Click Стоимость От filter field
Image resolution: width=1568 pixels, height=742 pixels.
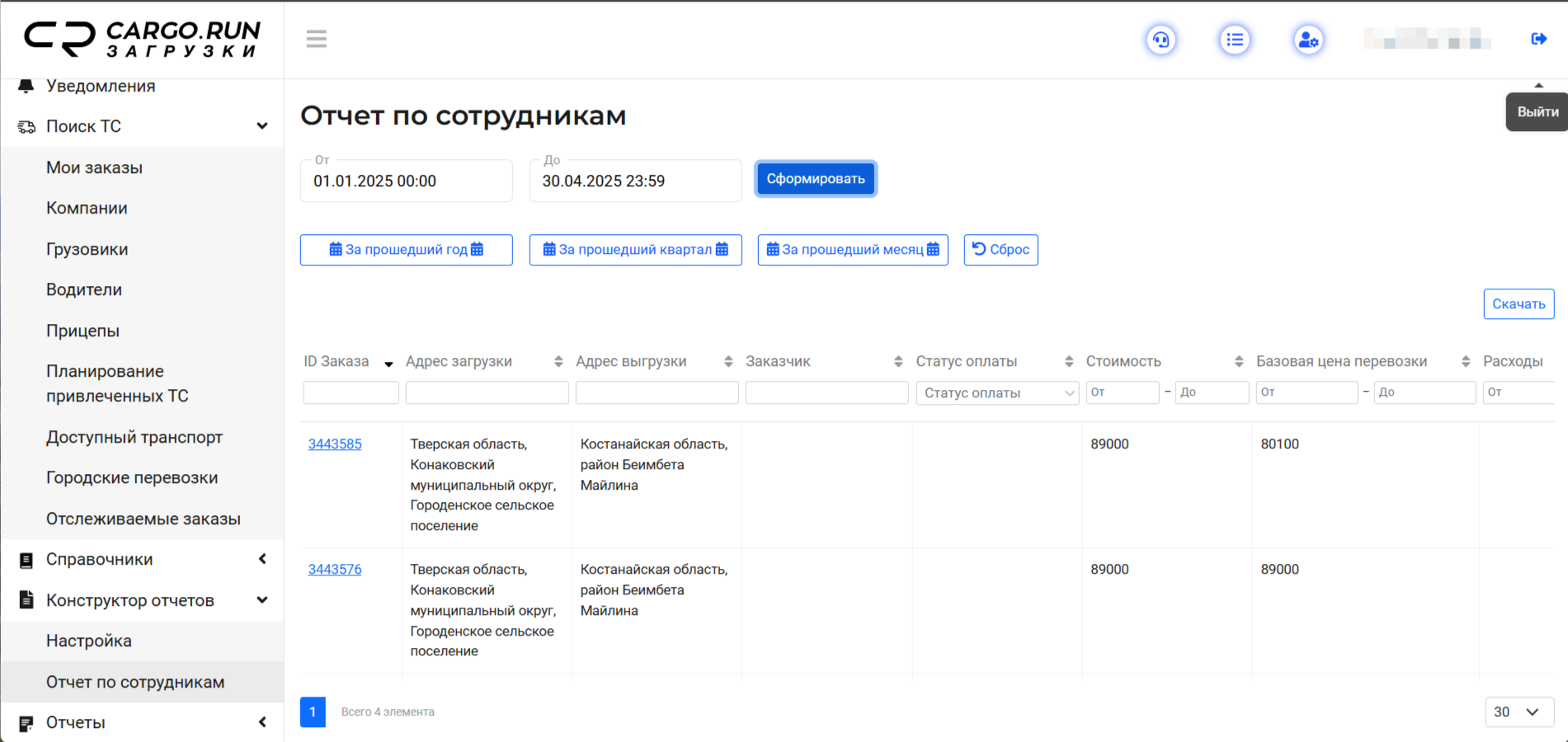coord(1123,392)
